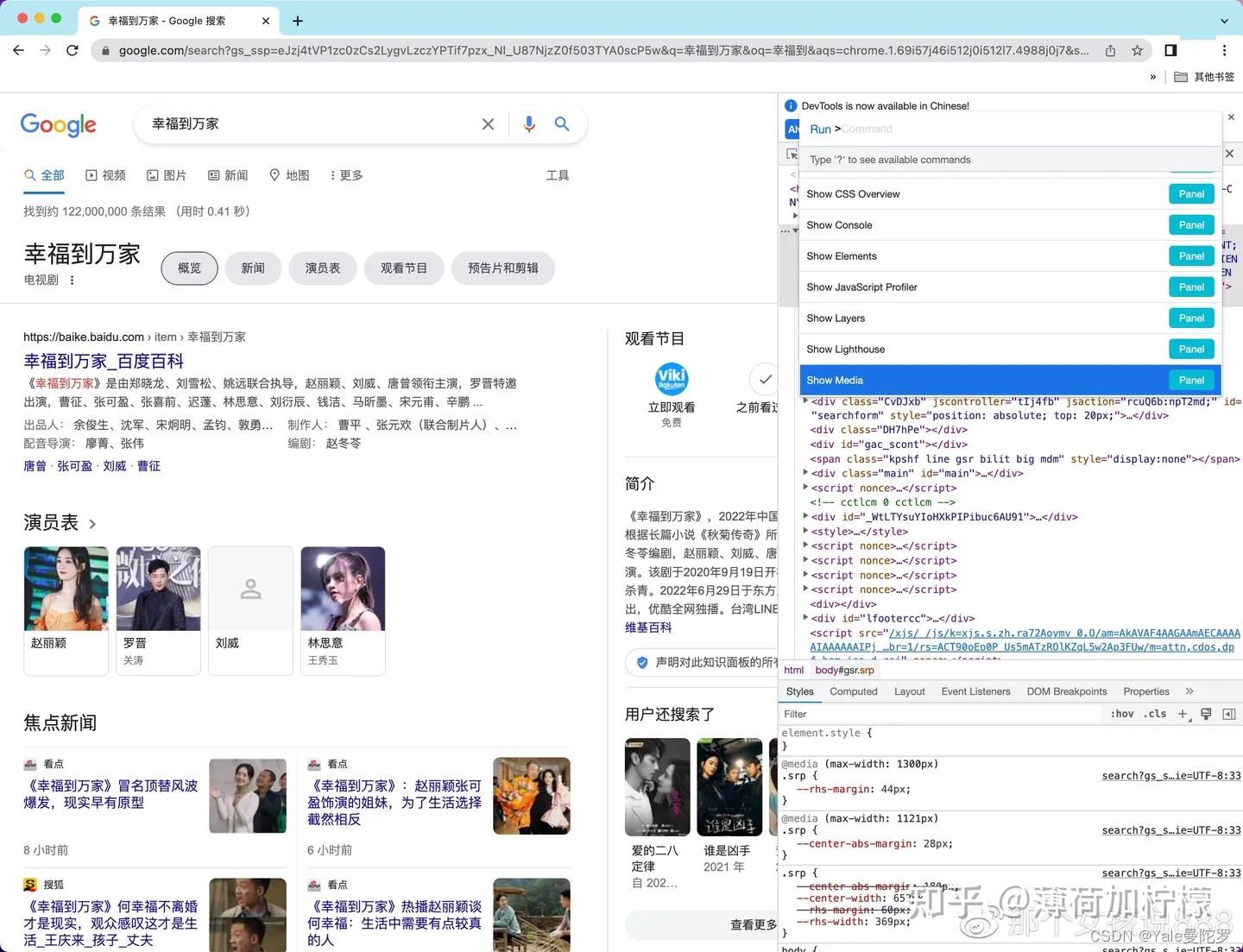Add new style rule plus icon

click(1183, 715)
